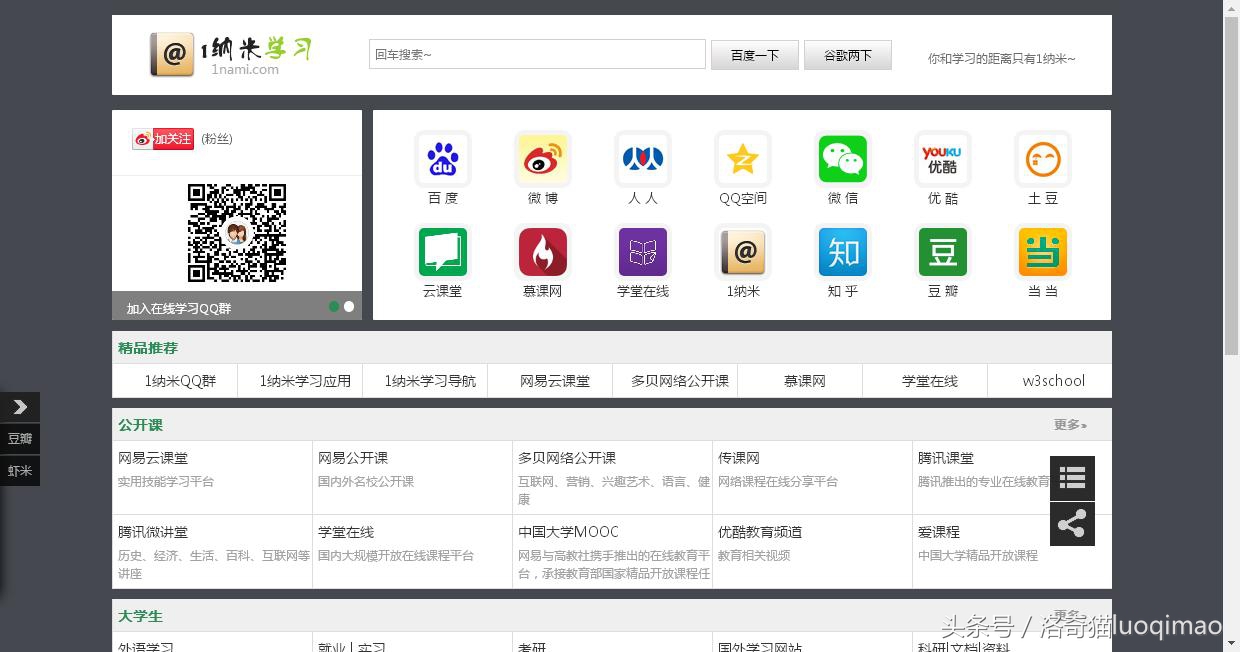Open 多贝网络公开课 in the 精品推荐 row
Viewport: 1240px width, 652px height.
coord(680,381)
